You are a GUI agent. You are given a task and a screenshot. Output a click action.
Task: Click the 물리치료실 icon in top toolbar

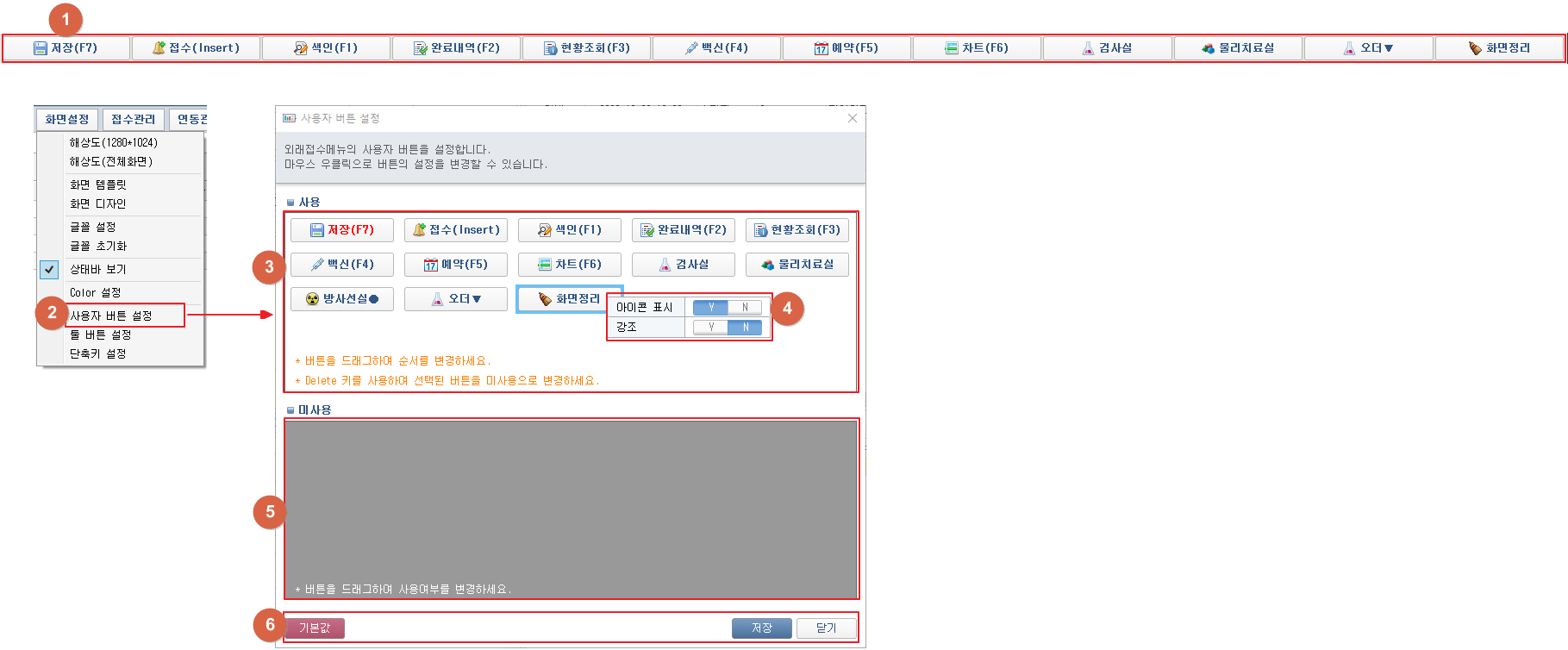(x=1208, y=48)
